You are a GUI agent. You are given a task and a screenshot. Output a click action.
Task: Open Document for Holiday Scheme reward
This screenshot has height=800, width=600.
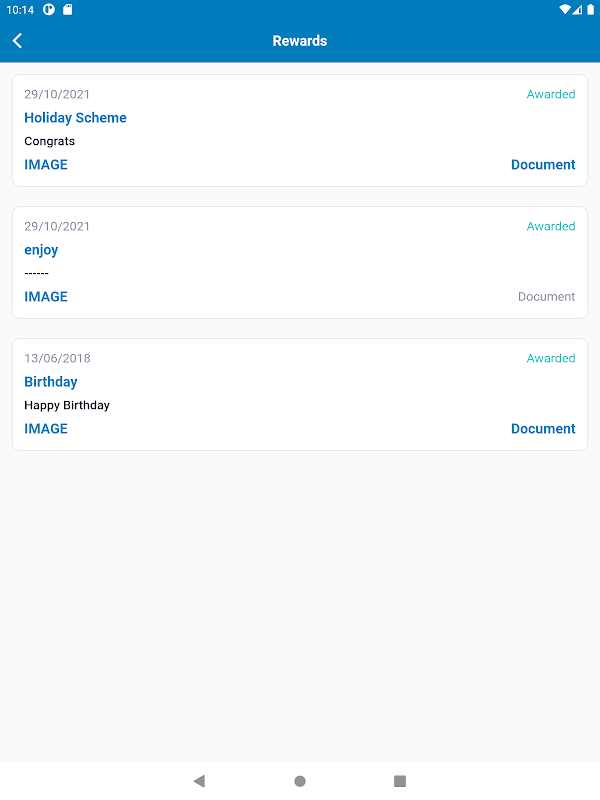pos(543,165)
